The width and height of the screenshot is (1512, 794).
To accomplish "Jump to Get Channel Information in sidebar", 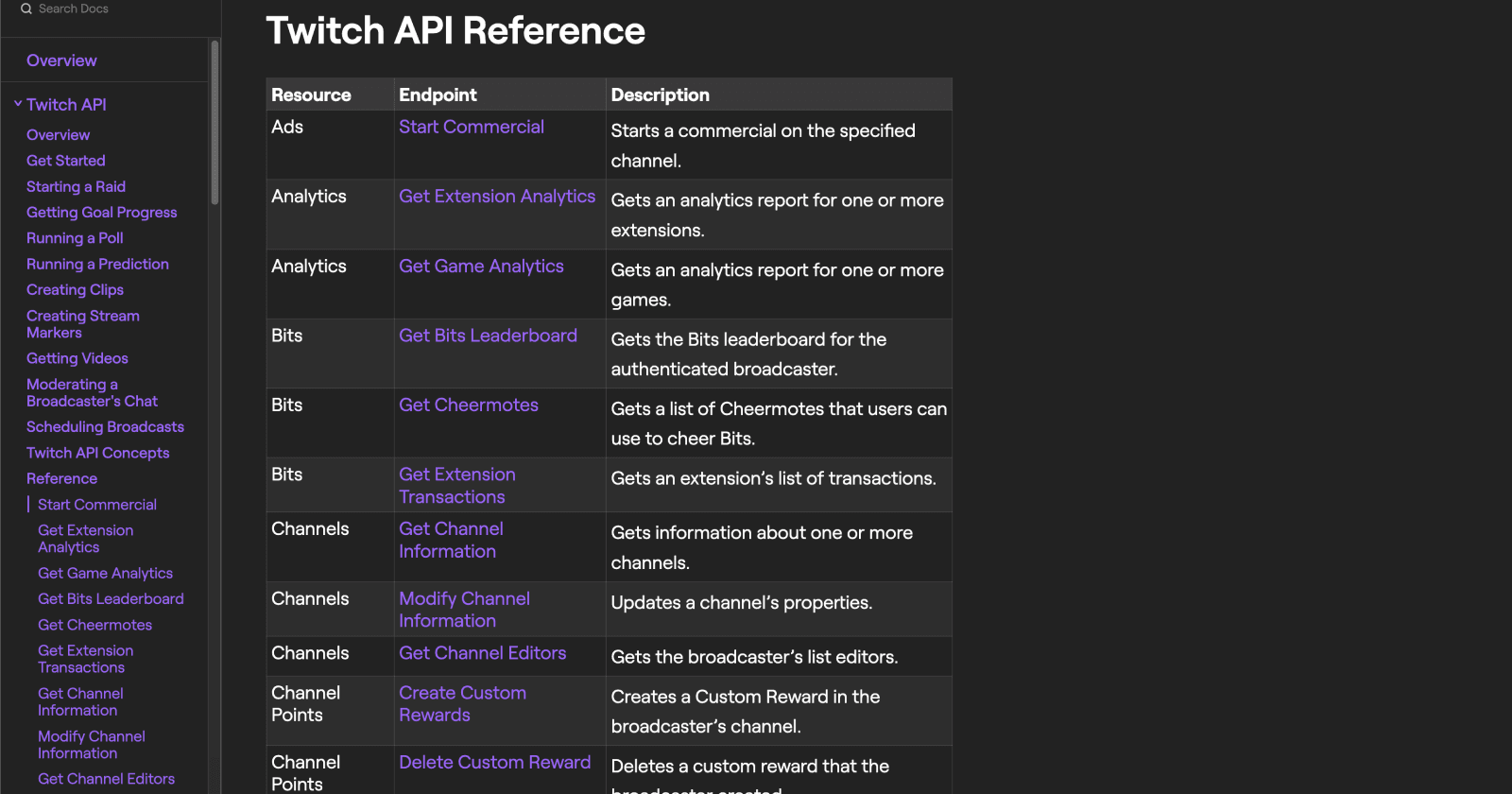I will (x=80, y=701).
